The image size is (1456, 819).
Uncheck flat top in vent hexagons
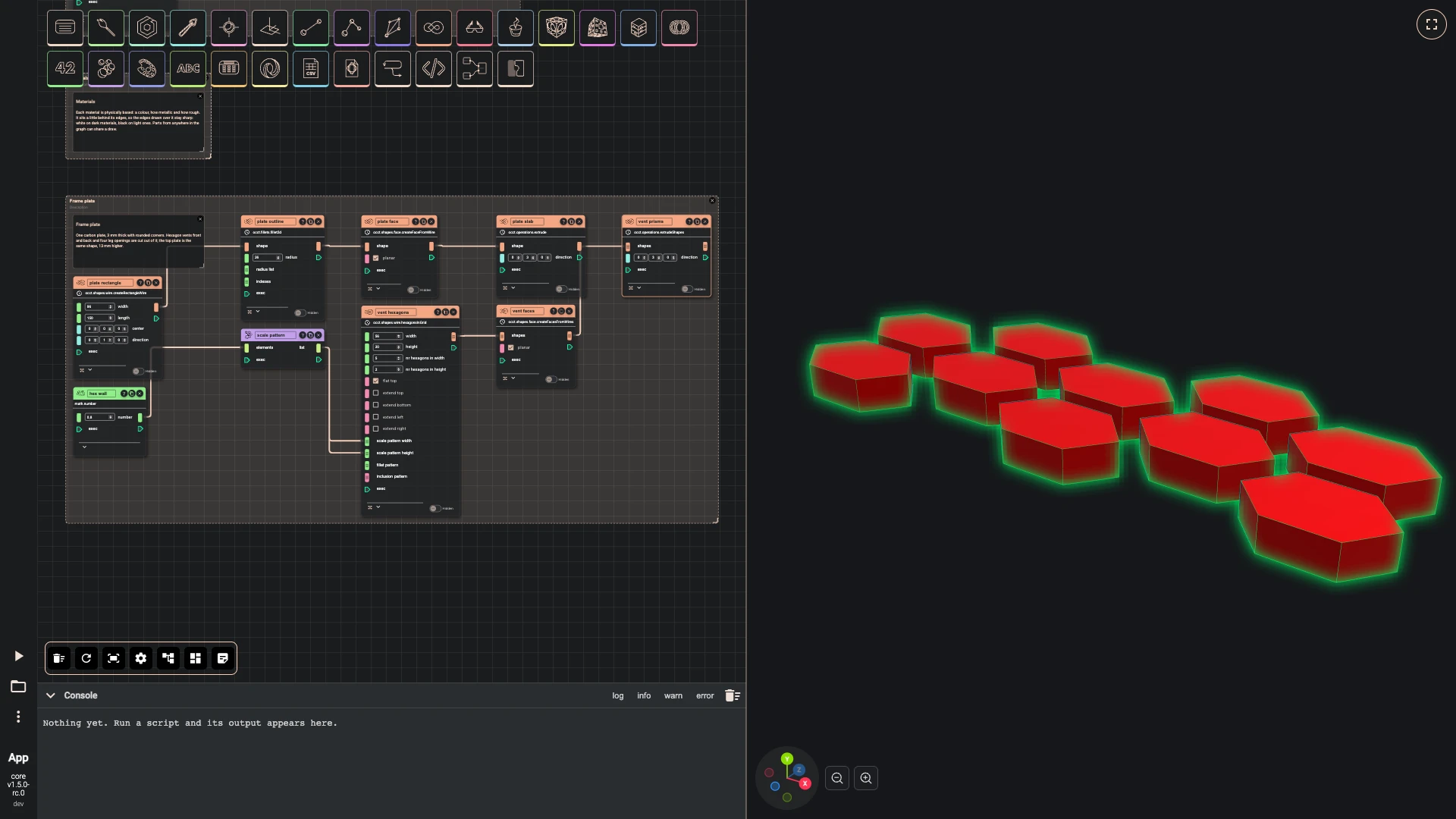(375, 381)
